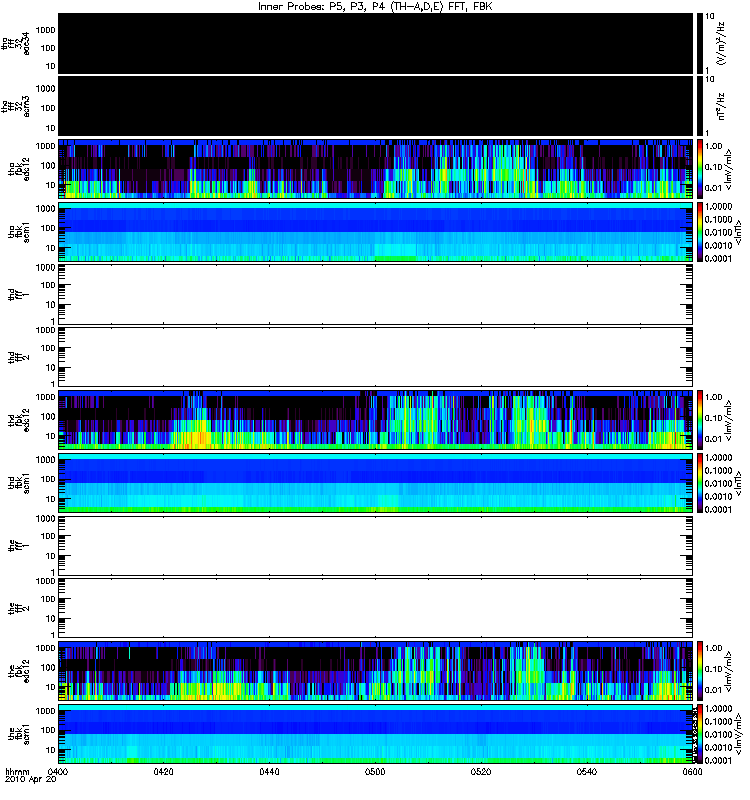Click the thd fbk scm1 color bar

[700, 483]
